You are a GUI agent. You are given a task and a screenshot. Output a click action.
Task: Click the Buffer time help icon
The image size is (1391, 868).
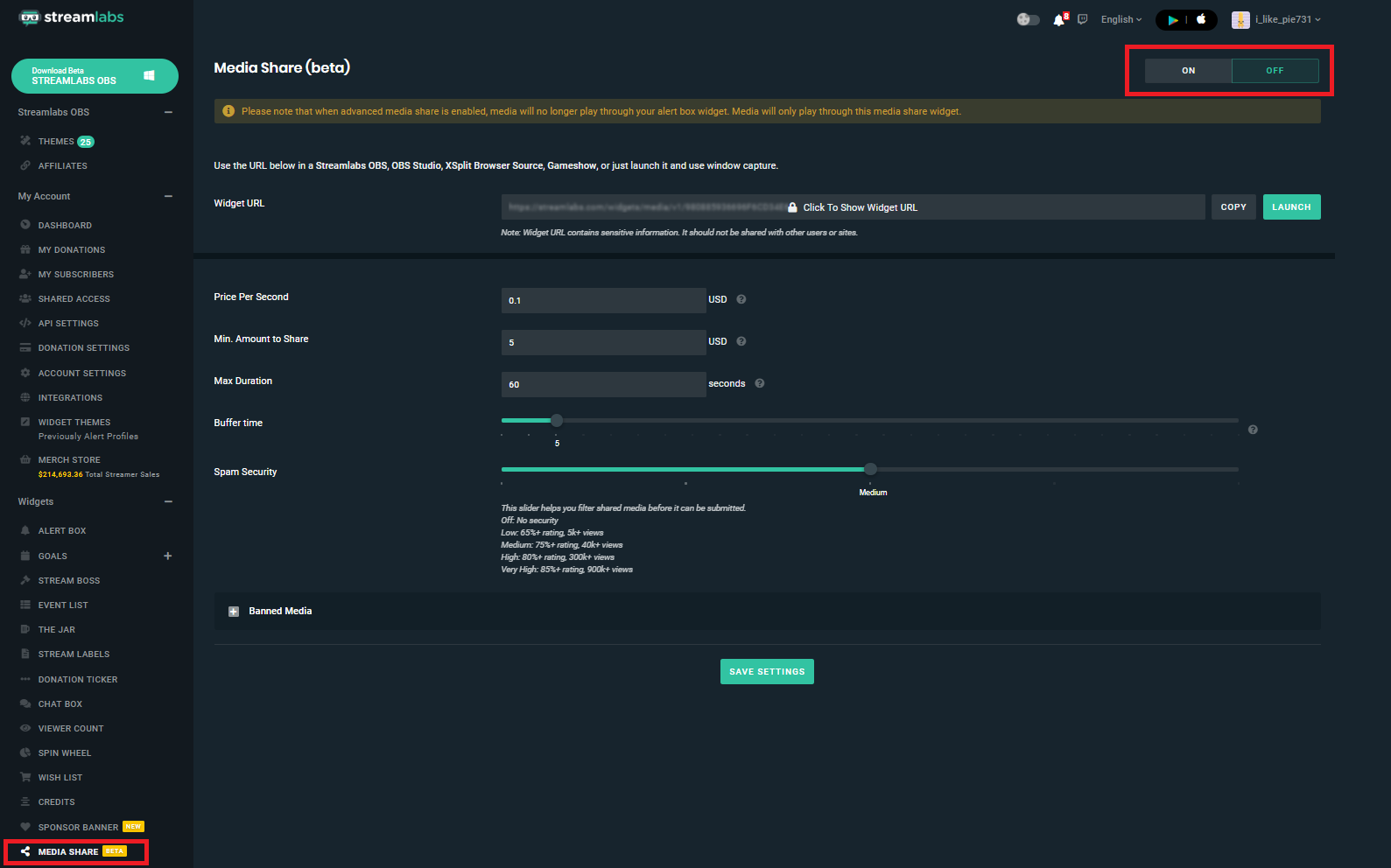click(x=1253, y=430)
